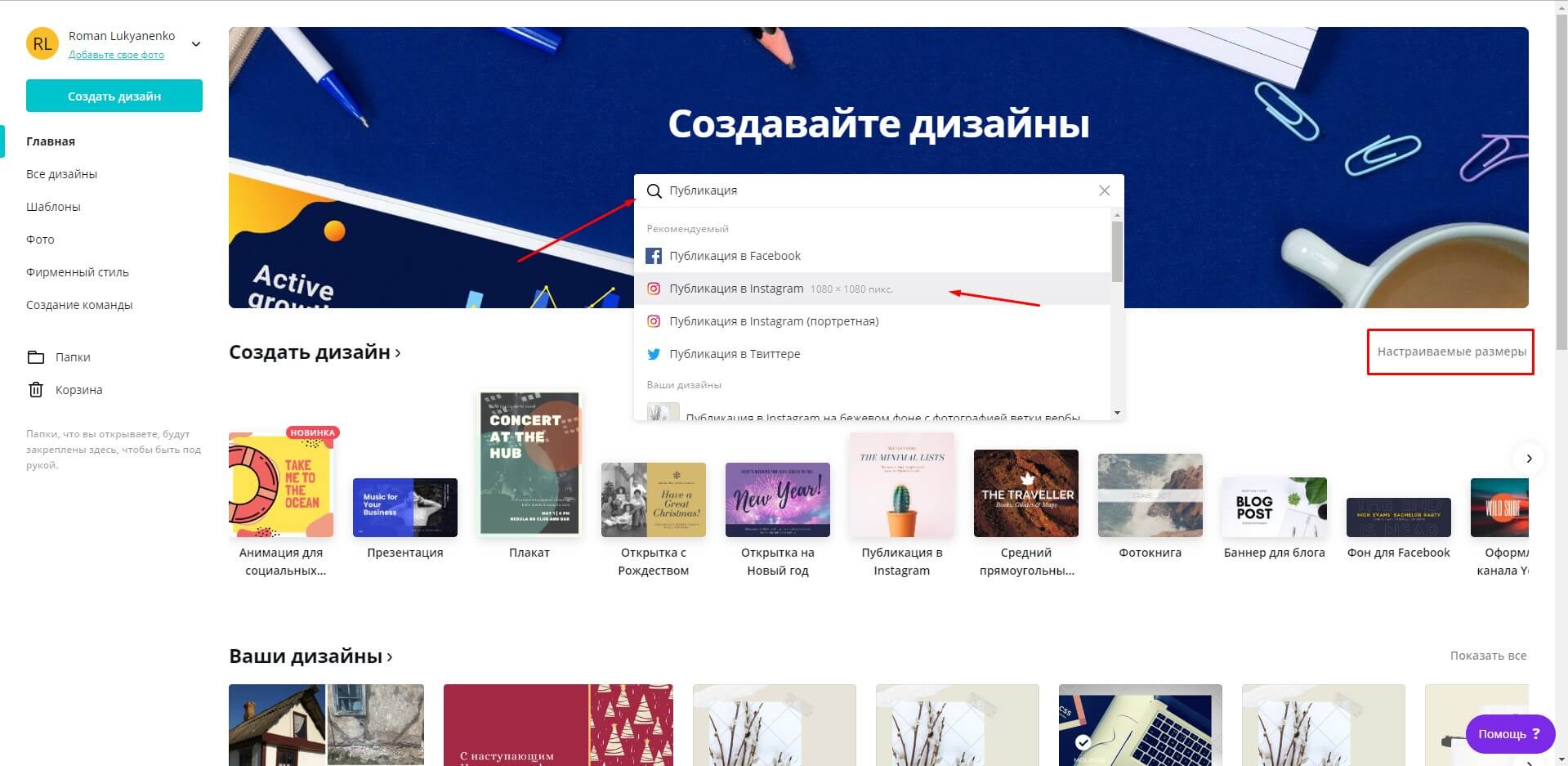Open the red 'С наступающим' design
The height and width of the screenshot is (766, 1568).
click(x=558, y=725)
